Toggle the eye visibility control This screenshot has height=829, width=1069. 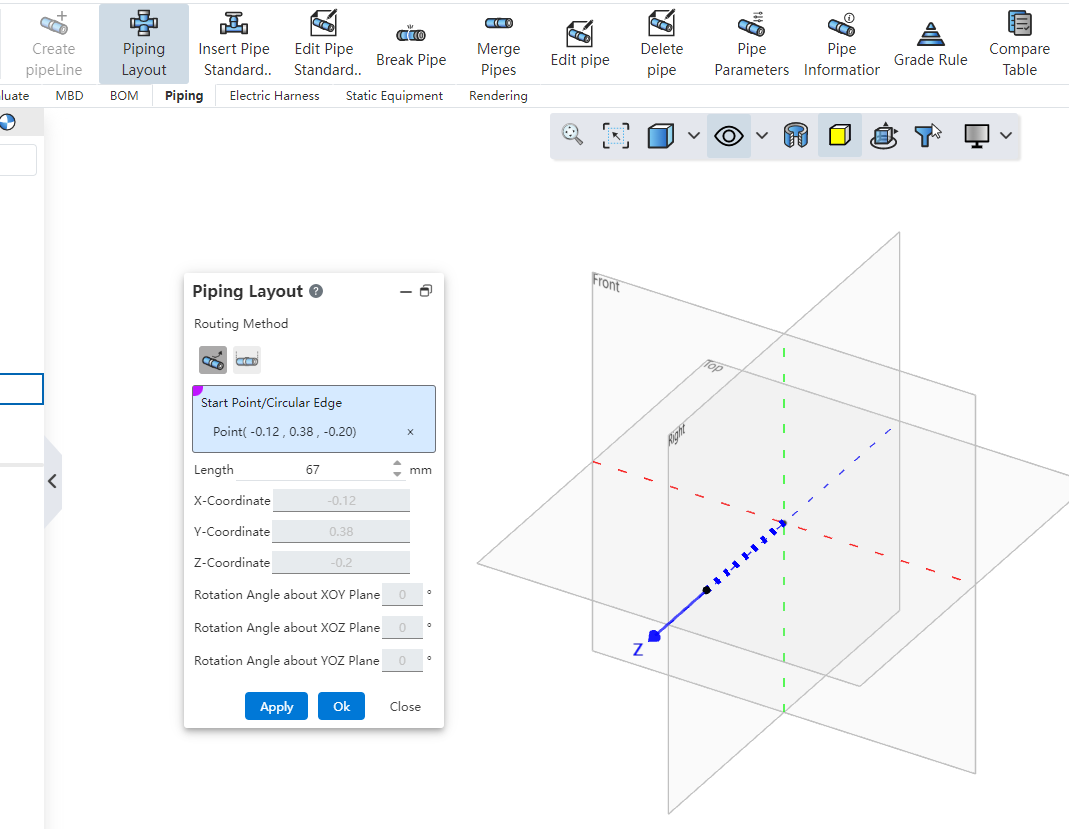[728, 134]
